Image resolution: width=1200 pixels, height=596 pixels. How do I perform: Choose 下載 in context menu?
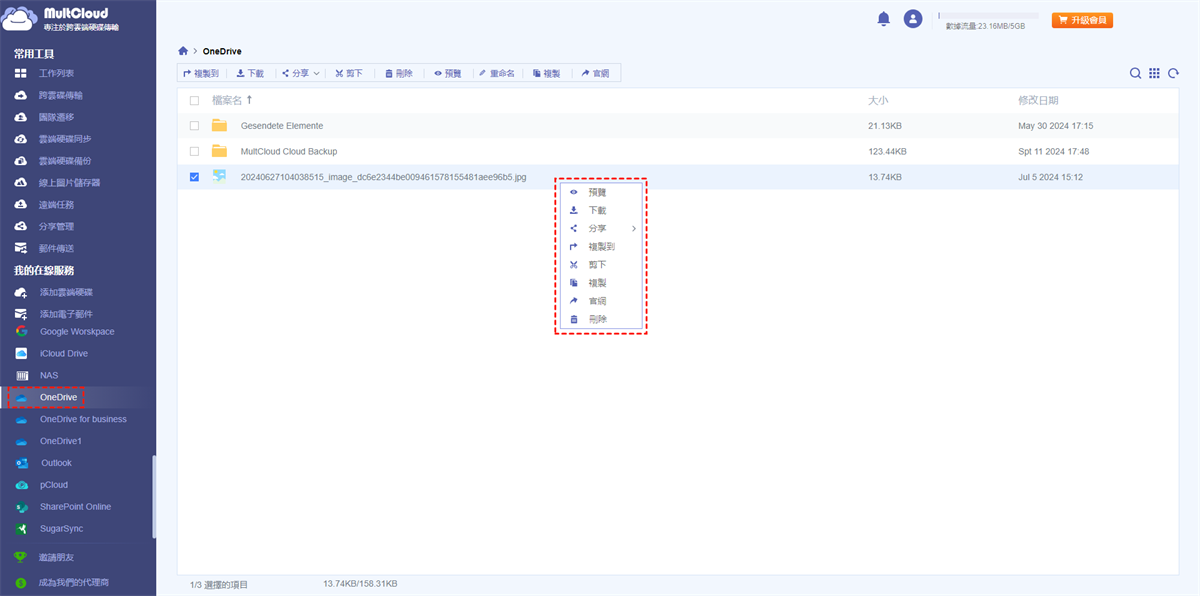[x=600, y=210]
